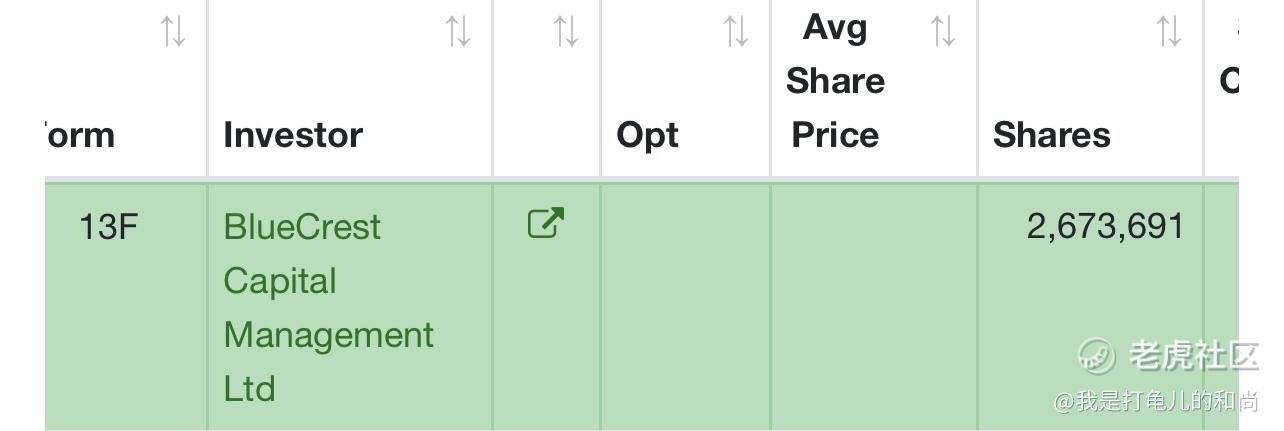The image size is (1284, 431).
Task: Click the Avg Share Price header label
Action: [835, 81]
